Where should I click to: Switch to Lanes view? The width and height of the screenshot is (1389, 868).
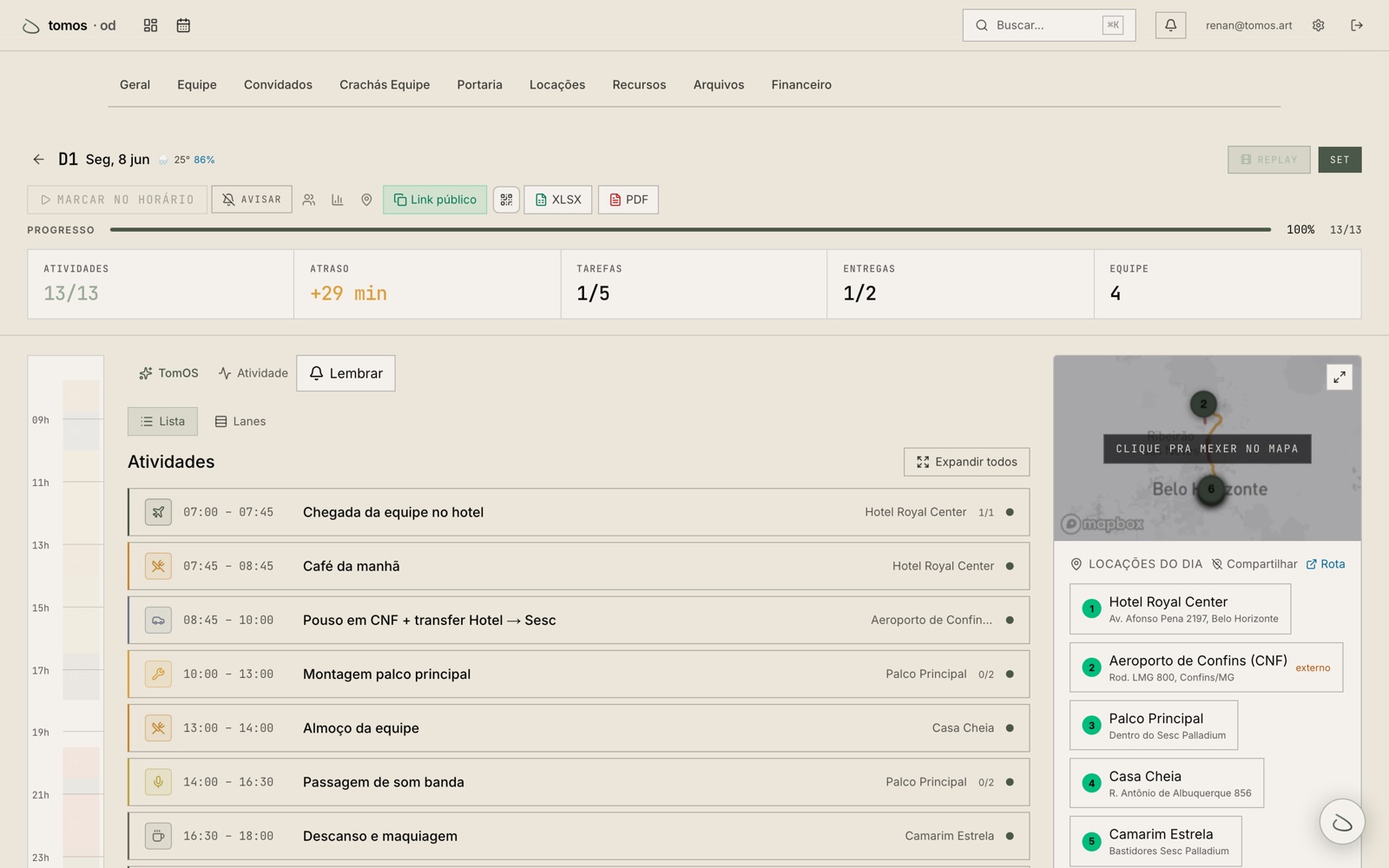[x=240, y=421]
